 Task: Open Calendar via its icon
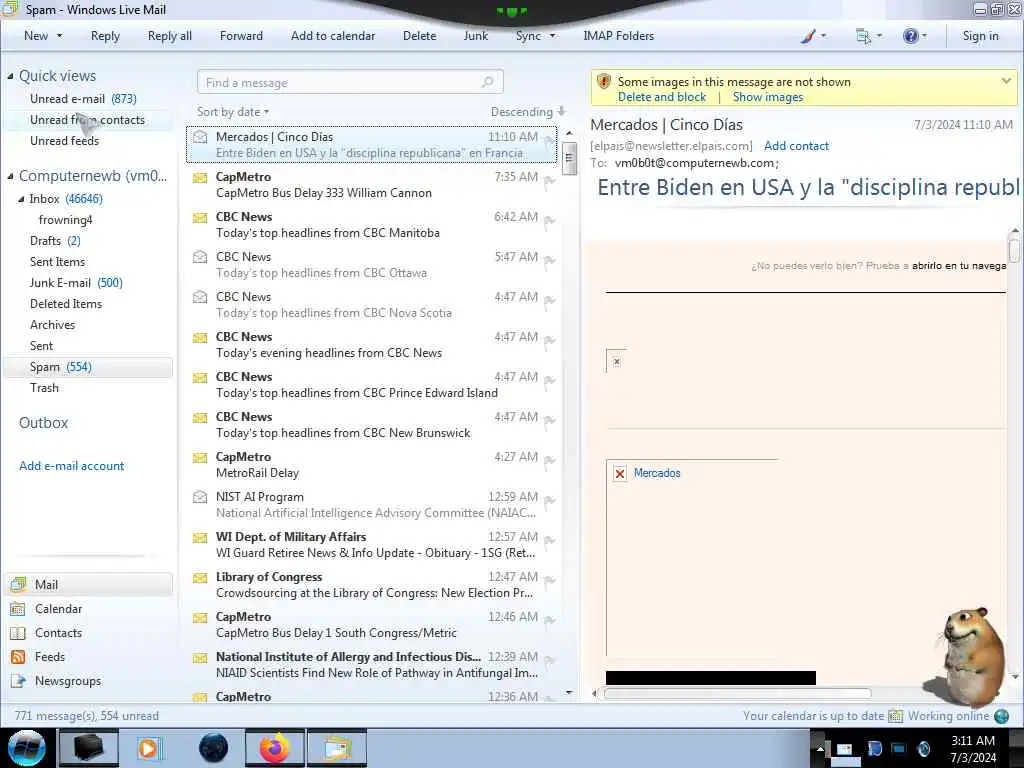coord(18,609)
